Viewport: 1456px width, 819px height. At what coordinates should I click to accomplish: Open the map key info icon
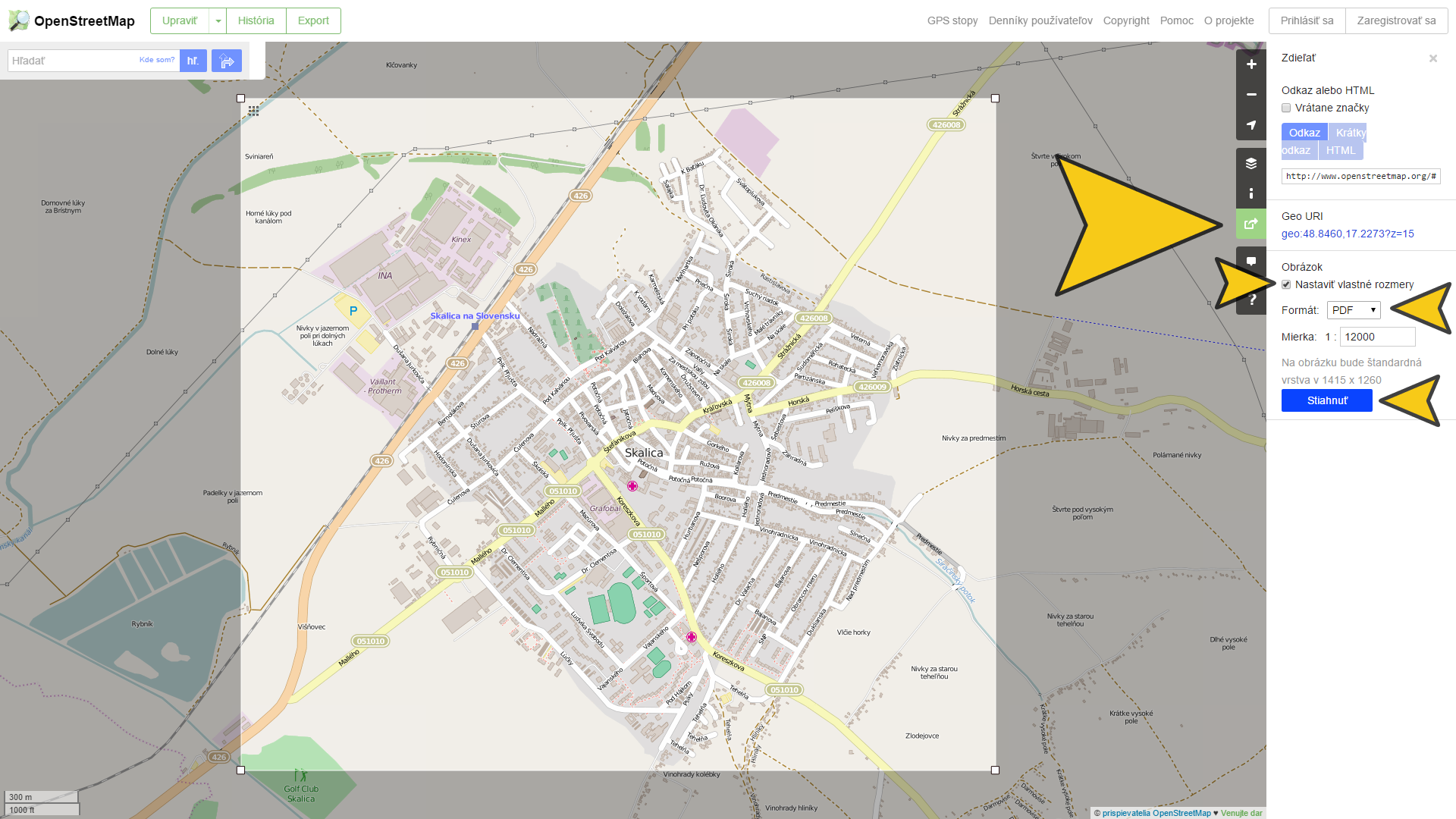pos(1251,193)
